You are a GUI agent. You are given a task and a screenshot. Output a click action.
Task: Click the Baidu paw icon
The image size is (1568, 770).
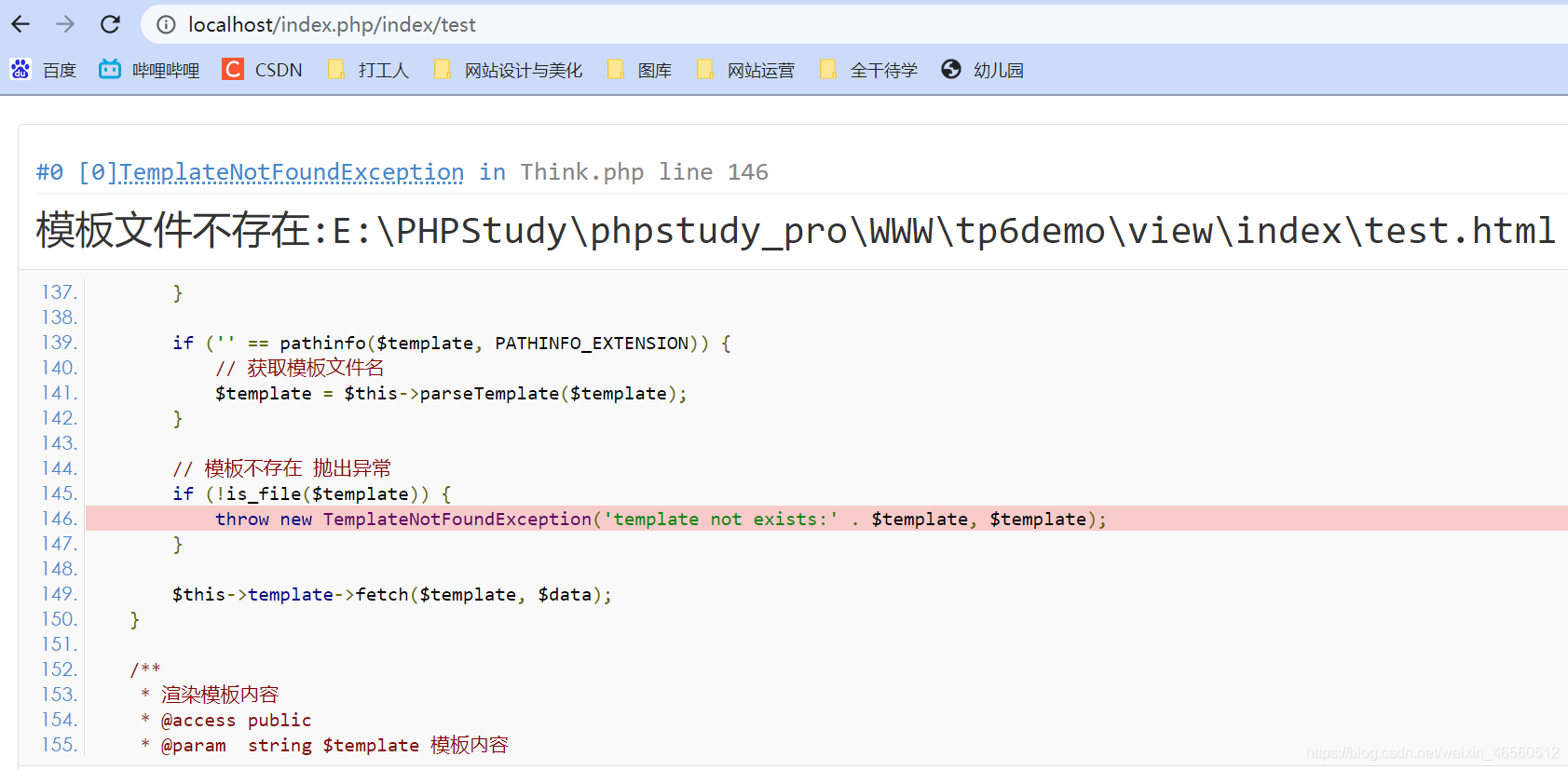(20, 69)
